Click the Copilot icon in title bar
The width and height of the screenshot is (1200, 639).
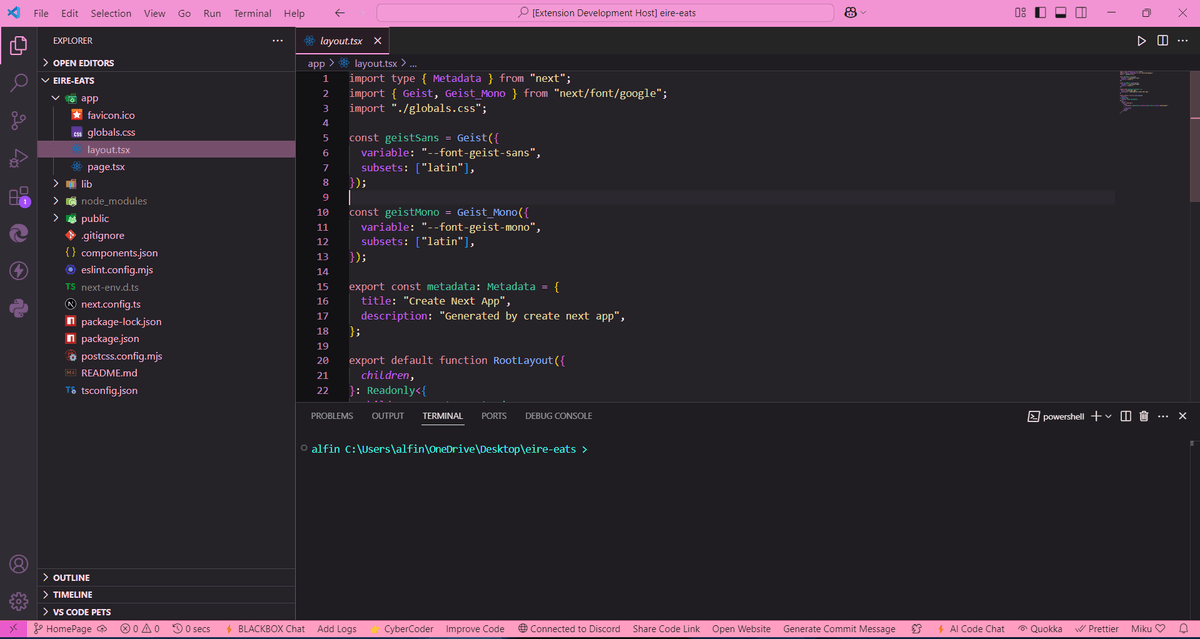(x=850, y=13)
